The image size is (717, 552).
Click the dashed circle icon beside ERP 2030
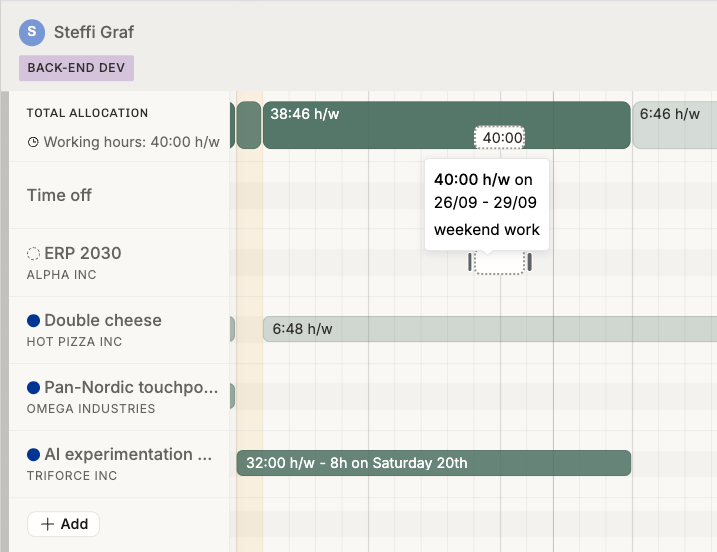point(33,253)
